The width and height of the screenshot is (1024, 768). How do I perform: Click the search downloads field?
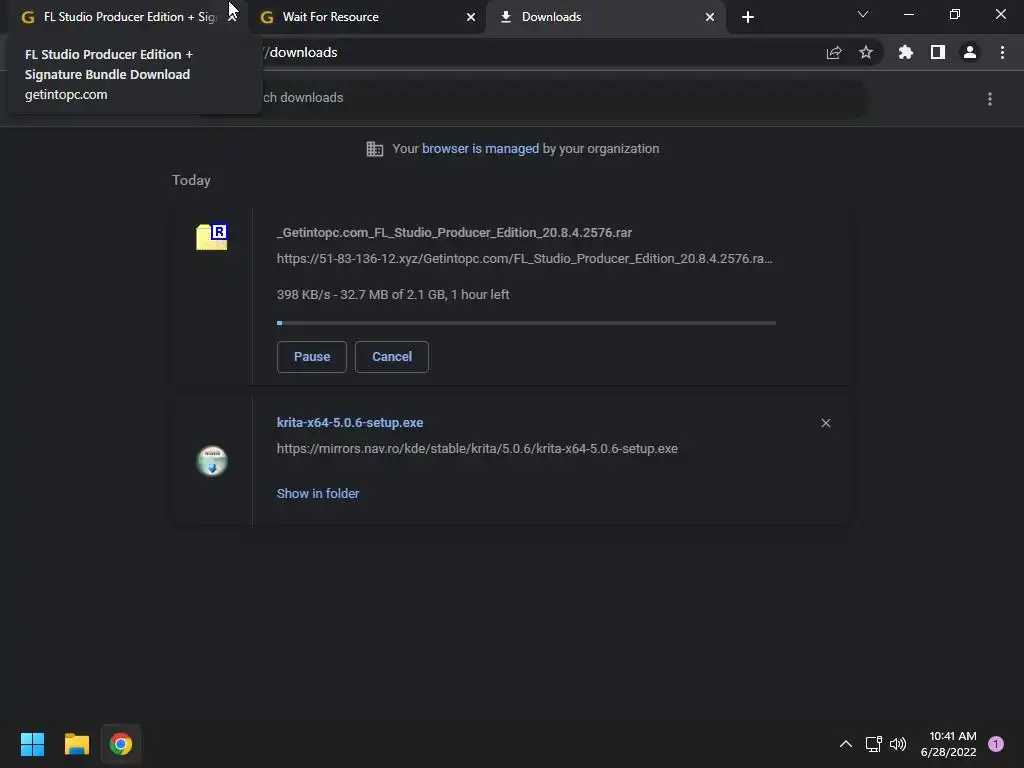(x=534, y=98)
